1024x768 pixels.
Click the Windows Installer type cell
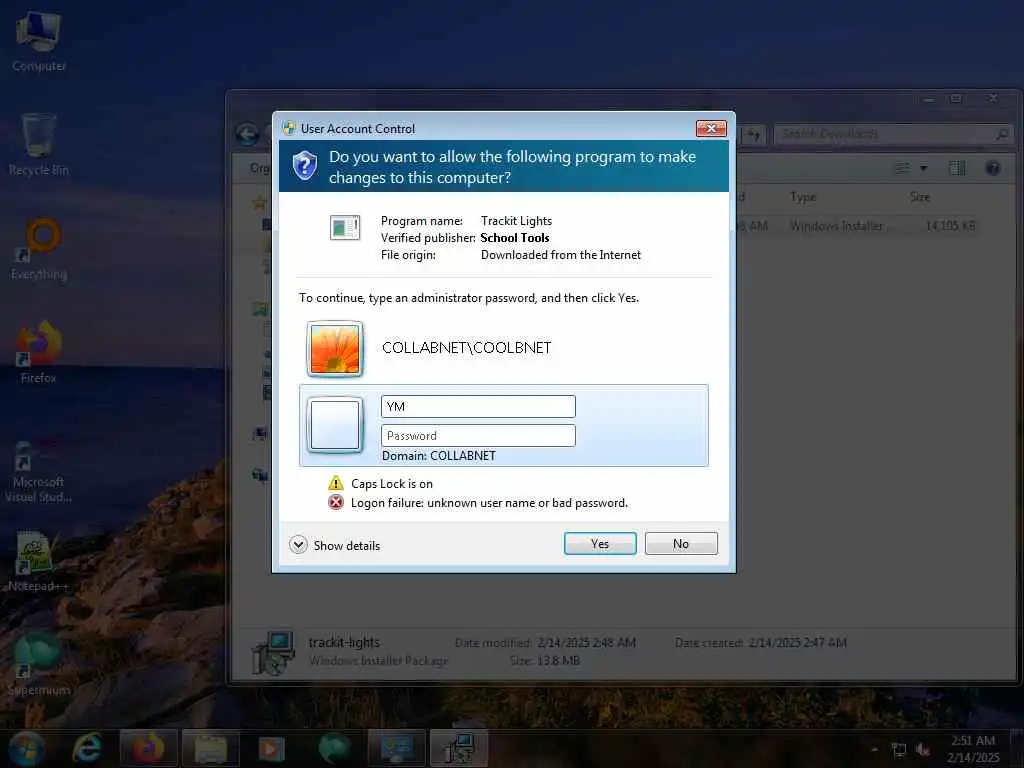[839, 226]
